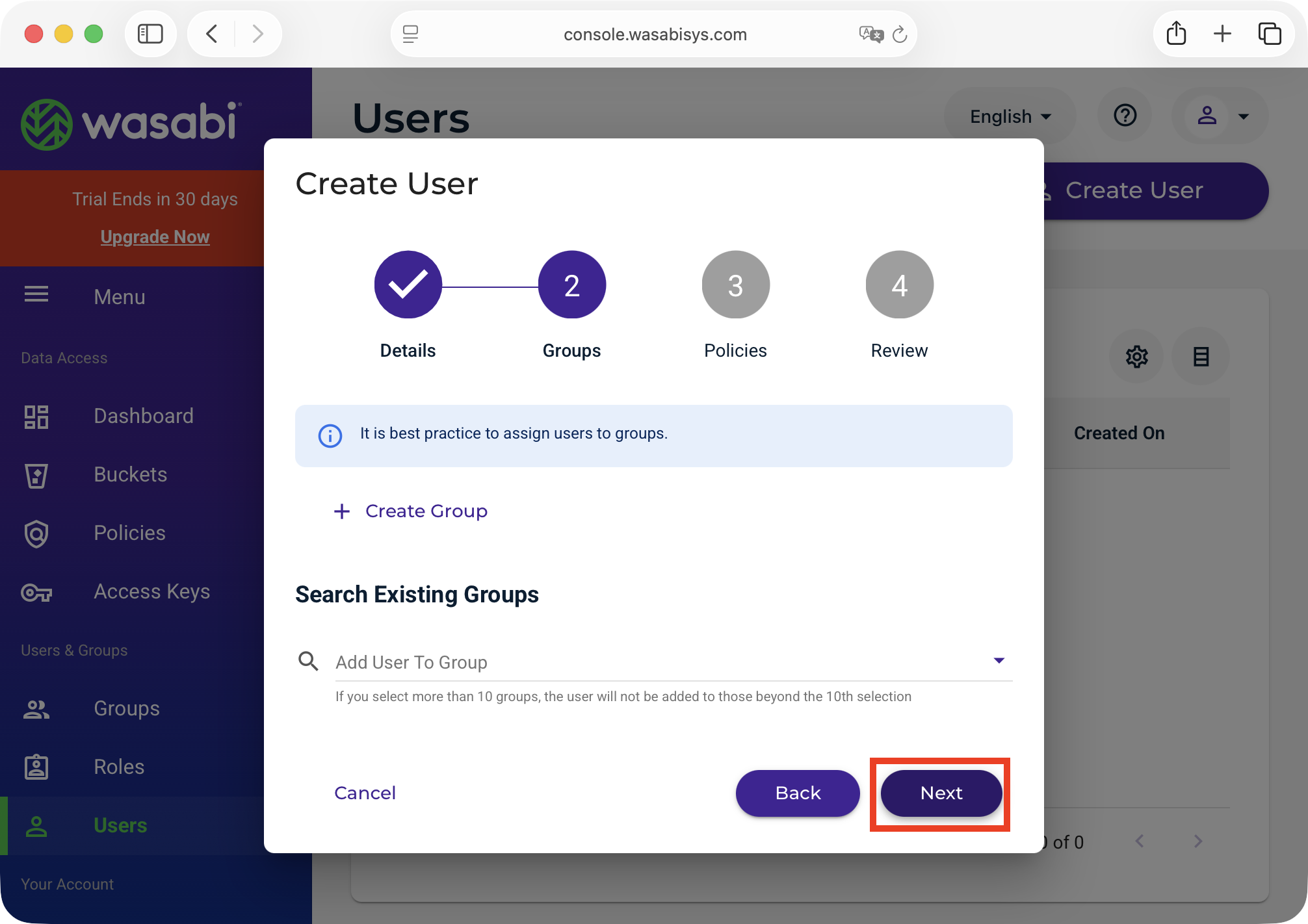Click the table settings gear icon
The width and height of the screenshot is (1308, 924).
pos(1136,357)
